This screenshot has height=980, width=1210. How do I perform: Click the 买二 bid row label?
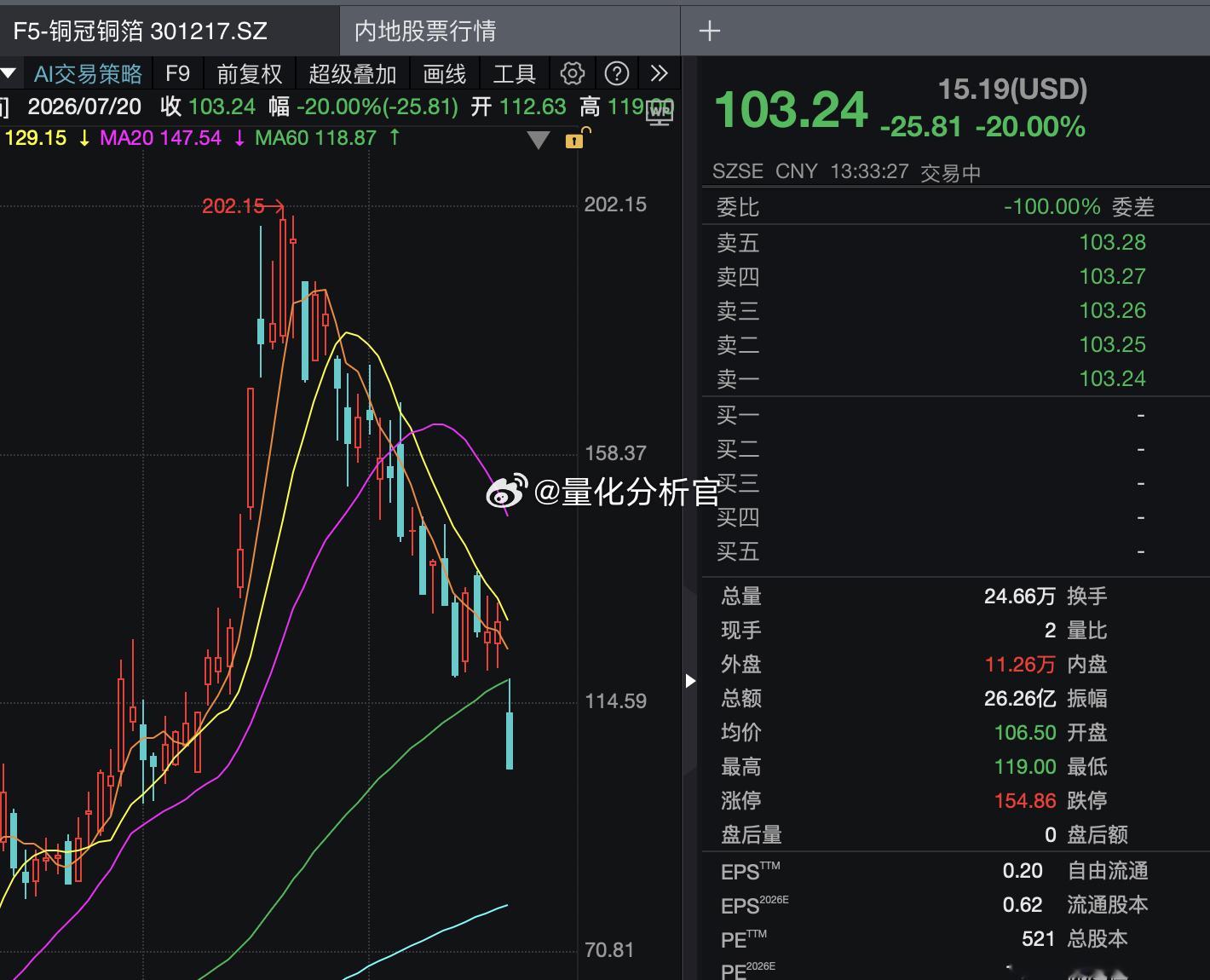pyautogui.click(x=738, y=449)
